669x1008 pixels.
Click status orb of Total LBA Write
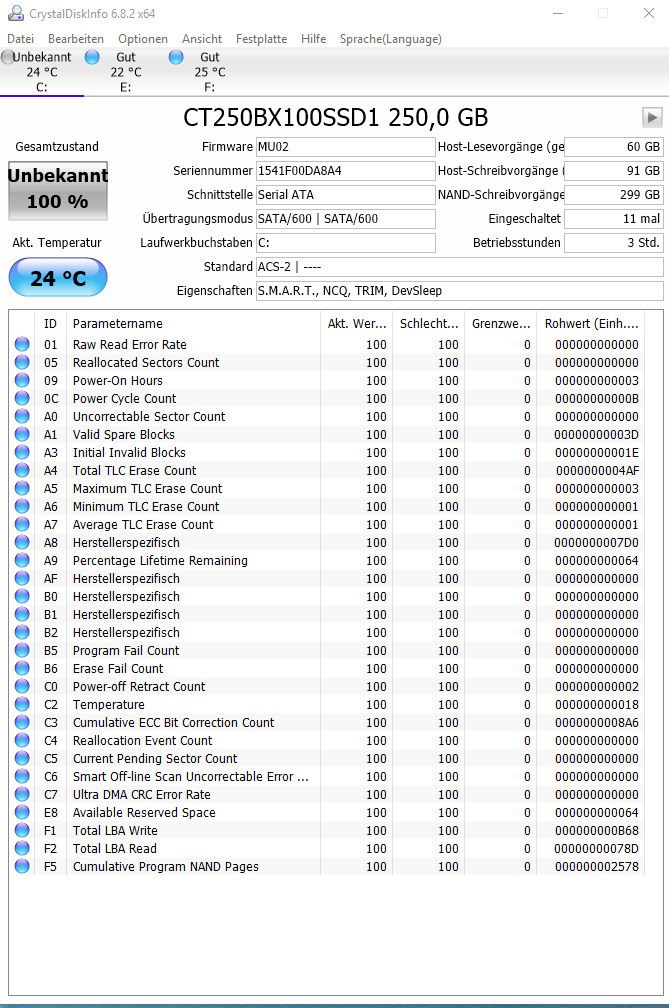point(22,830)
